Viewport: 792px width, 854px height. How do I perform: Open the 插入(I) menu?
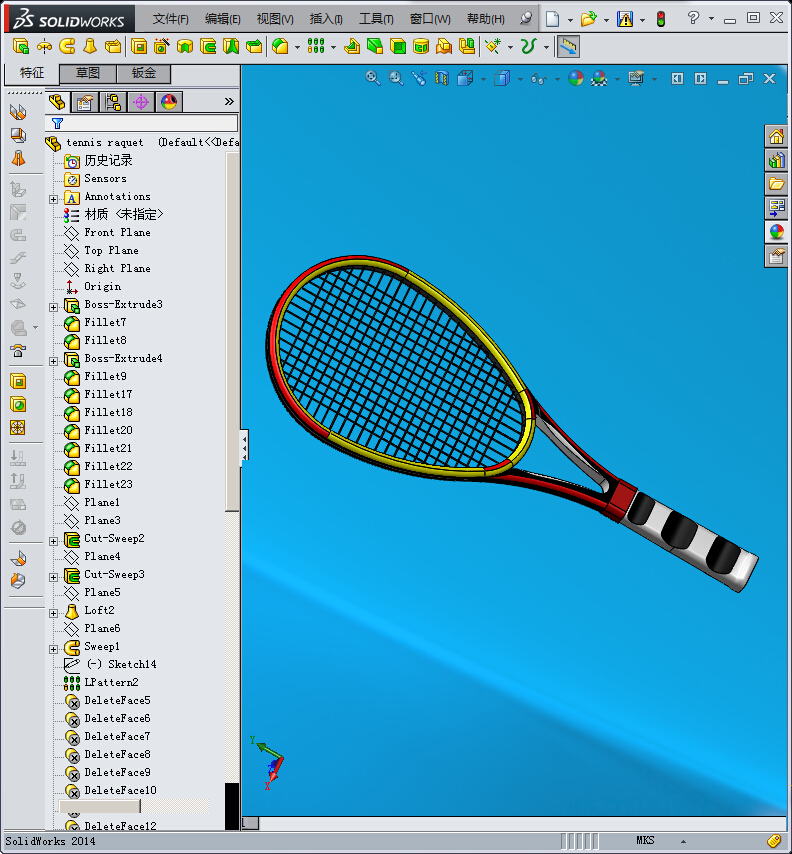(326, 19)
